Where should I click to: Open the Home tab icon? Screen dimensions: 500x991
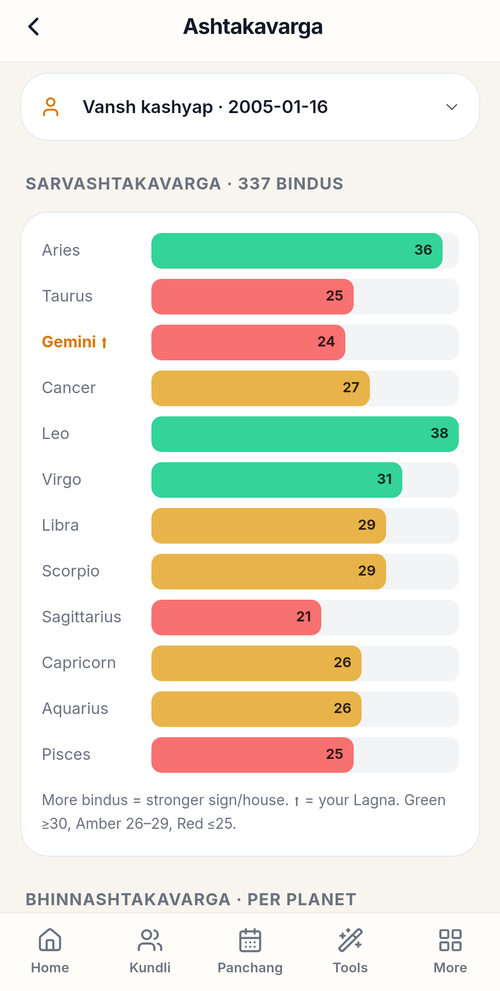tap(50, 940)
